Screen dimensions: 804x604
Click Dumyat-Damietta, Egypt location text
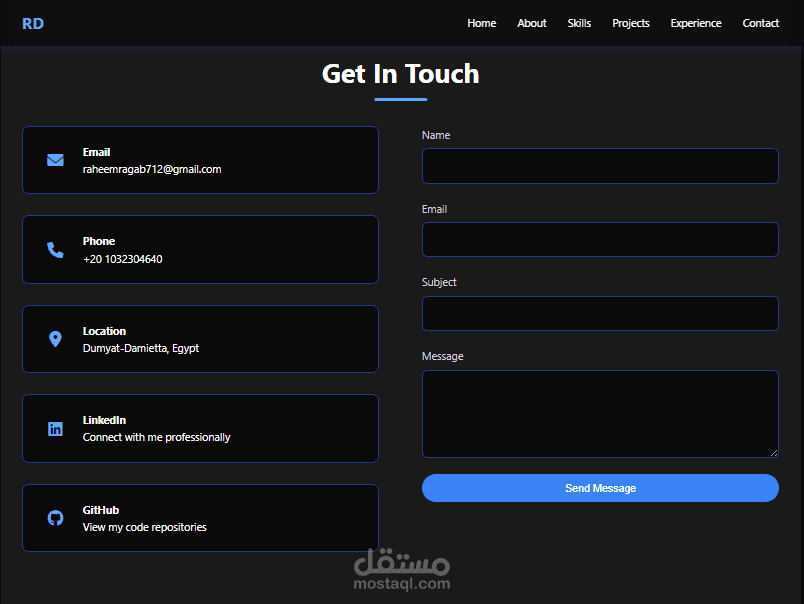(140, 348)
